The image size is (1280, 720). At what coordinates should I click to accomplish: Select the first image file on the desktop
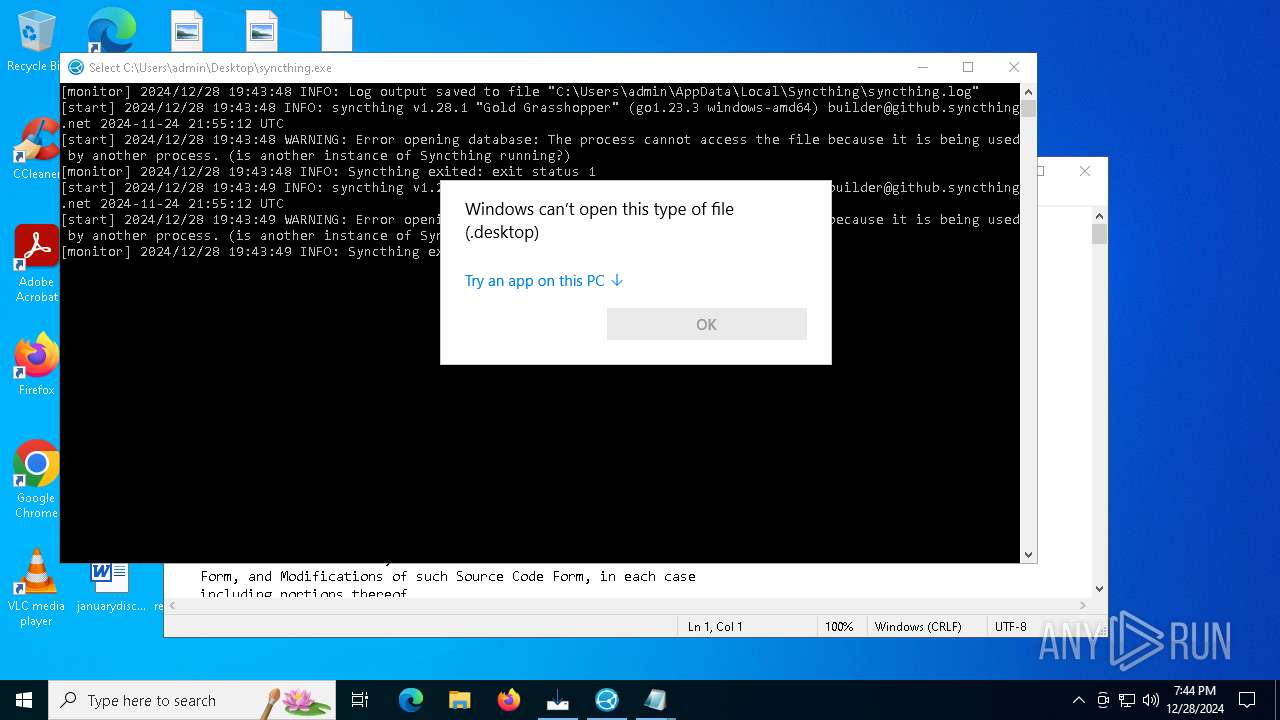(x=187, y=31)
